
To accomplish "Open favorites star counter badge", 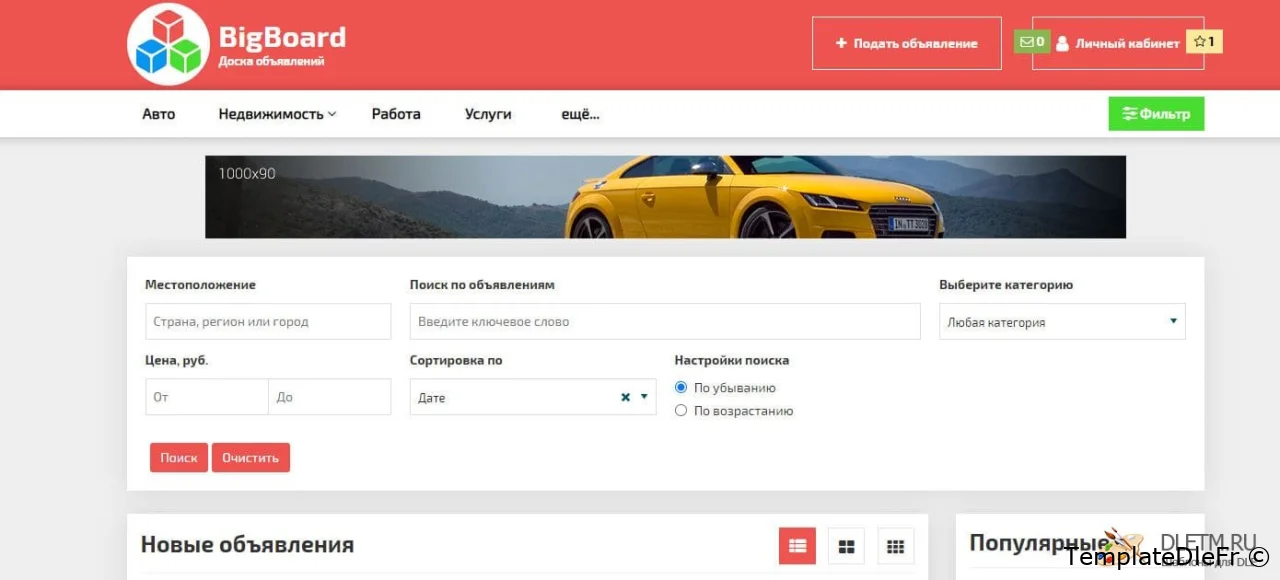I will click(1204, 42).
